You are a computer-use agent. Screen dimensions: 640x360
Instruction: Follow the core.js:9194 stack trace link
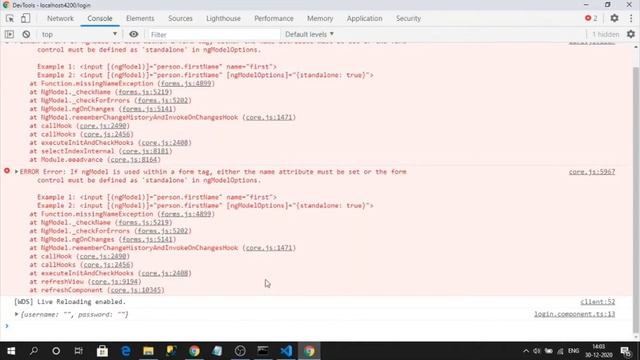click(114, 282)
